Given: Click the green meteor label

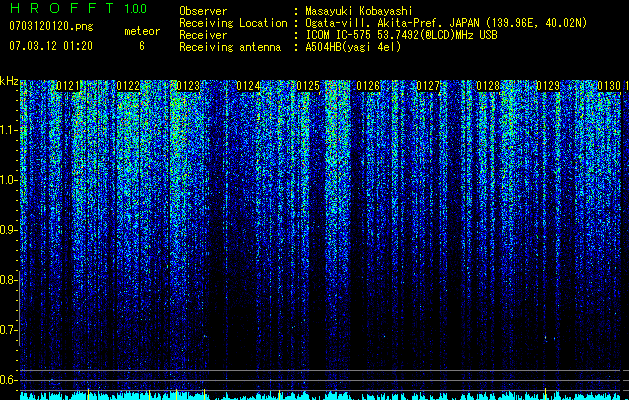Looking at the screenshot, I should (x=142, y=31).
